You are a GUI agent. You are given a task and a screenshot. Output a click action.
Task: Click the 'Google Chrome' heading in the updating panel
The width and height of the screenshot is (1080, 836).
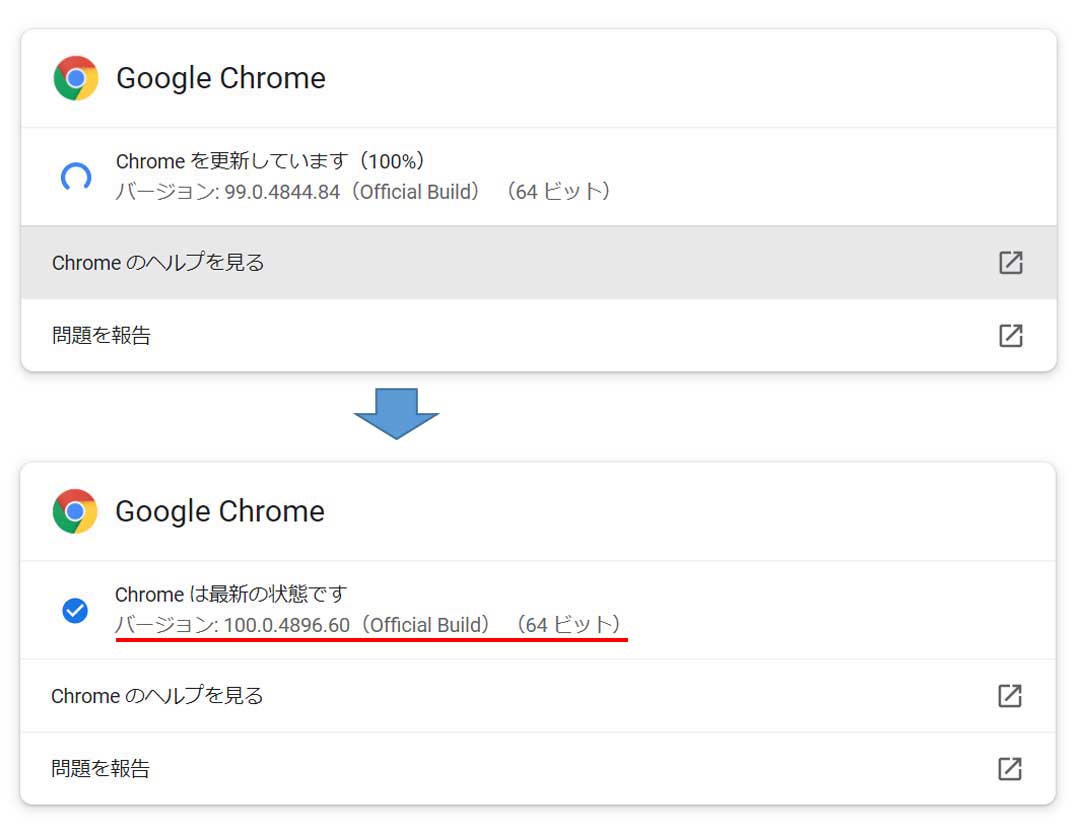[221, 78]
